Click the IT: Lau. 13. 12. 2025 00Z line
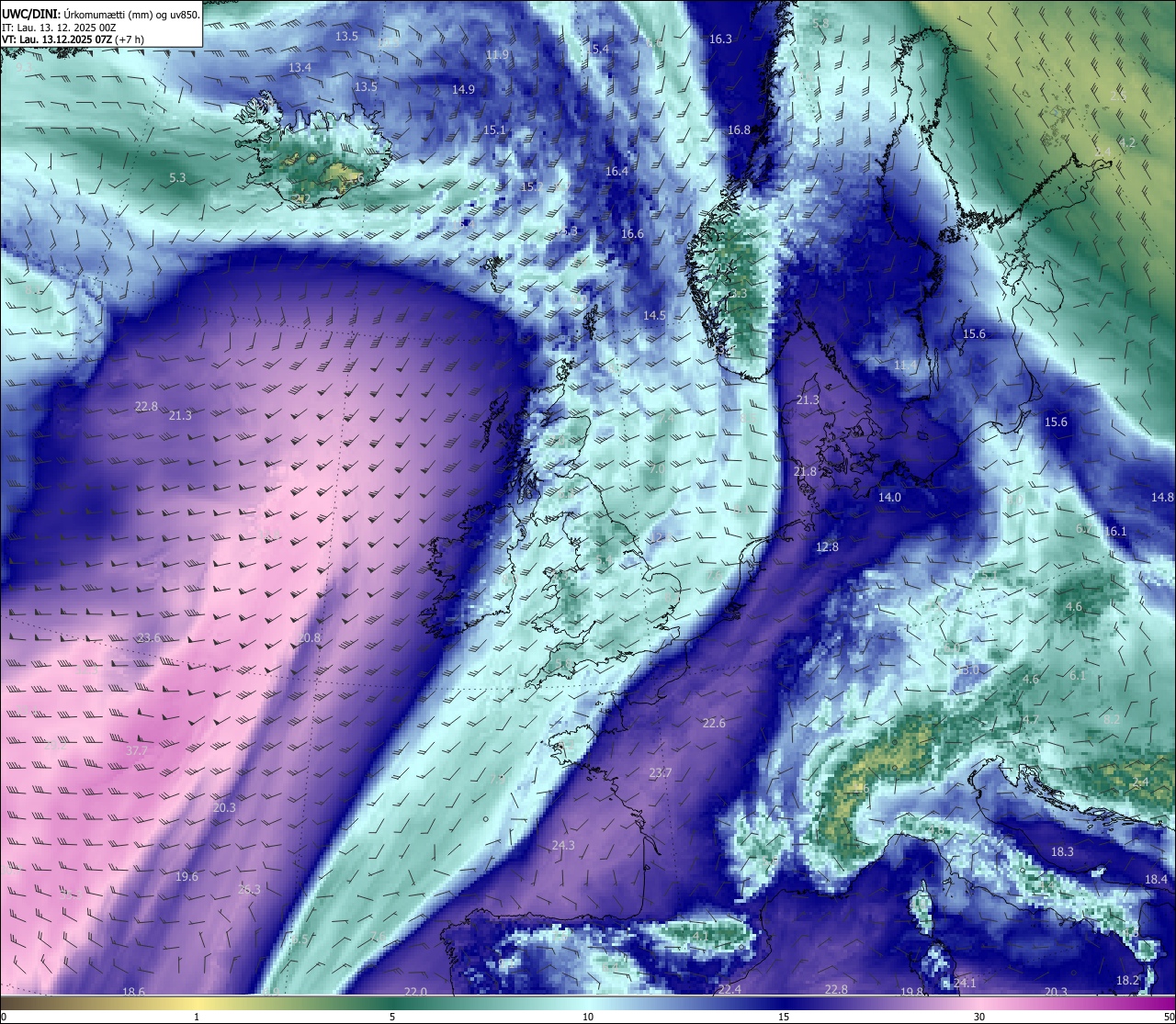The width and height of the screenshot is (1176, 1024). click(60, 28)
